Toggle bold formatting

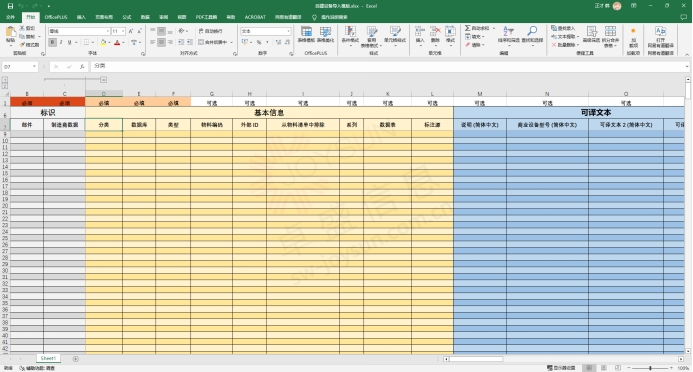point(53,42)
